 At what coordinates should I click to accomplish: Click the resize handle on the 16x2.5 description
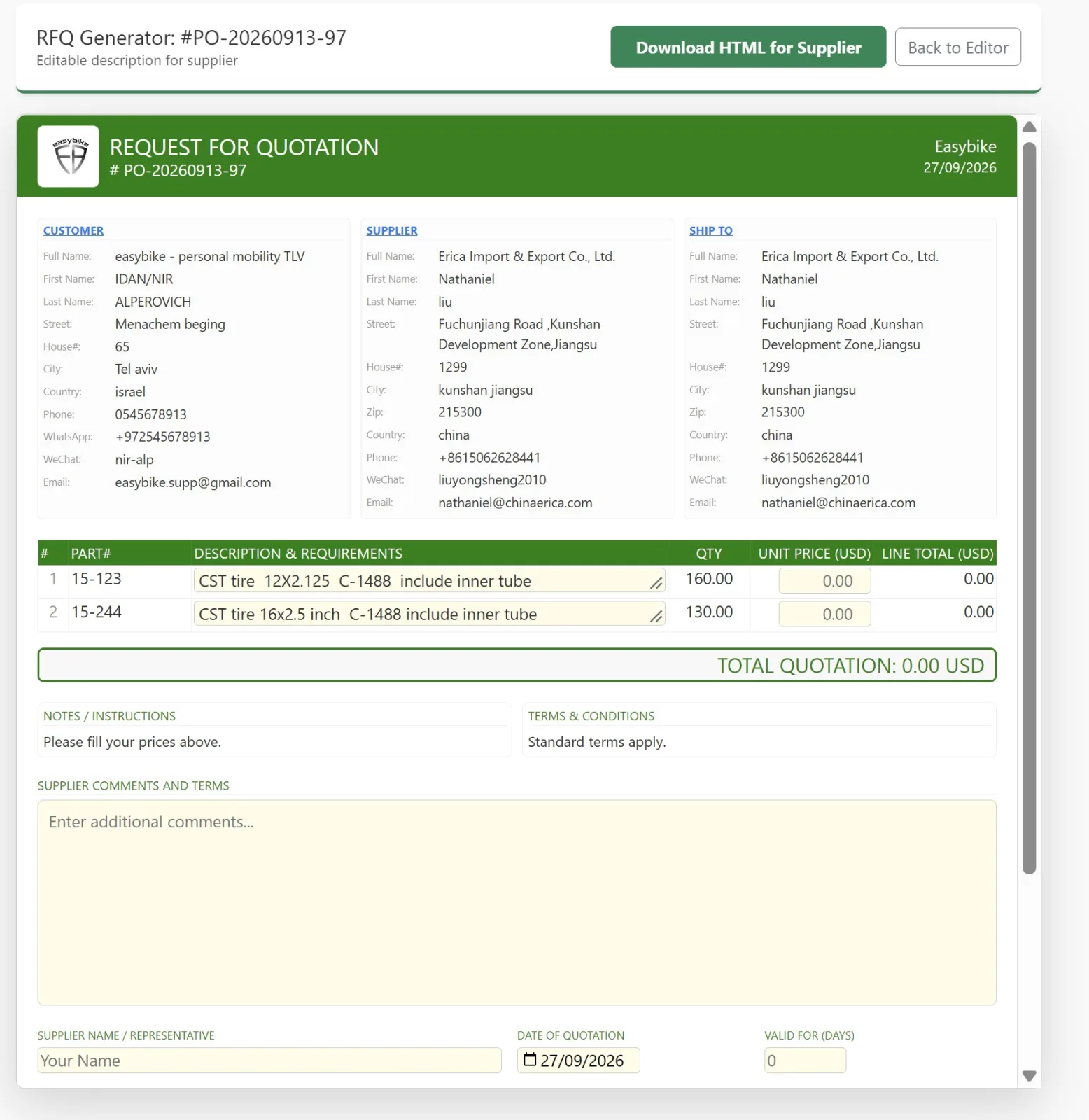coord(656,616)
